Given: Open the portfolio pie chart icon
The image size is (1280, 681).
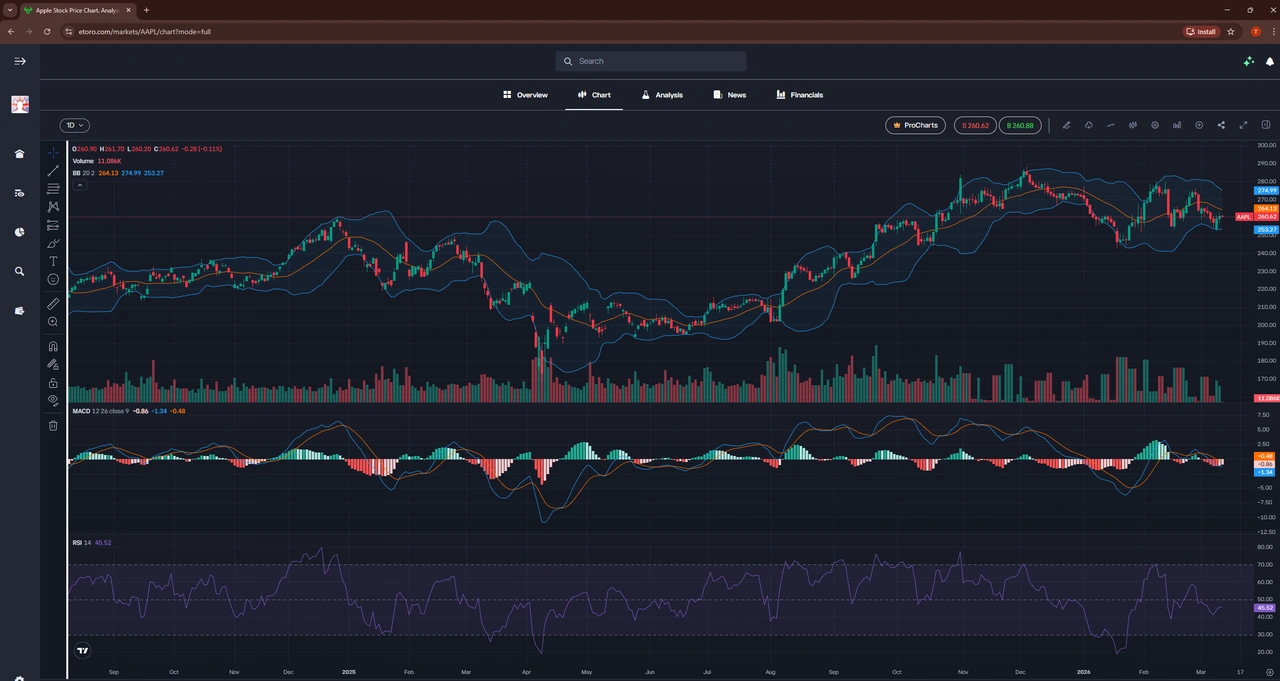Looking at the screenshot, I should [19, 232].
